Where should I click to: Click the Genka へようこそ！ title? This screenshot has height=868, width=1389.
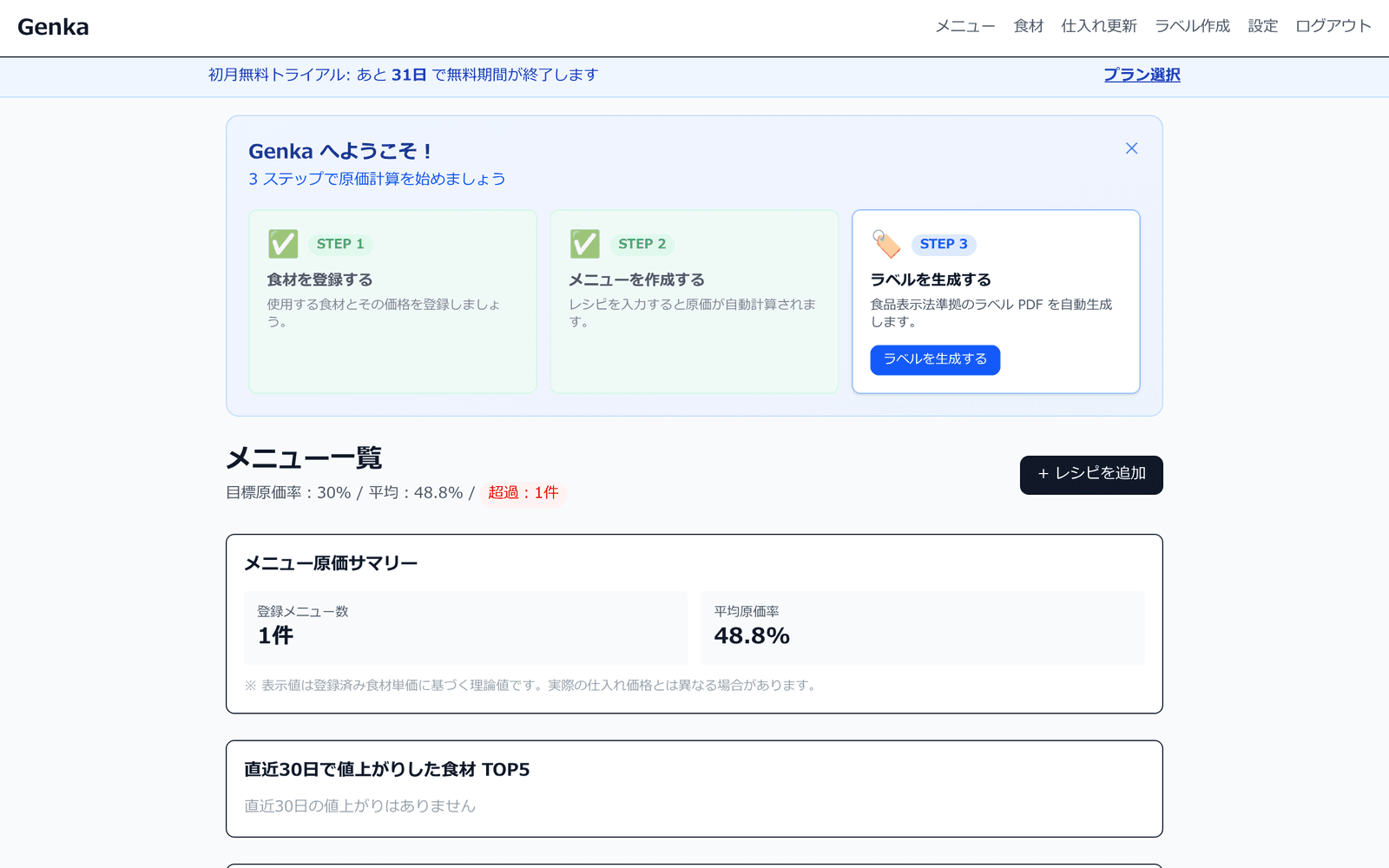click(x=339, y=151)
